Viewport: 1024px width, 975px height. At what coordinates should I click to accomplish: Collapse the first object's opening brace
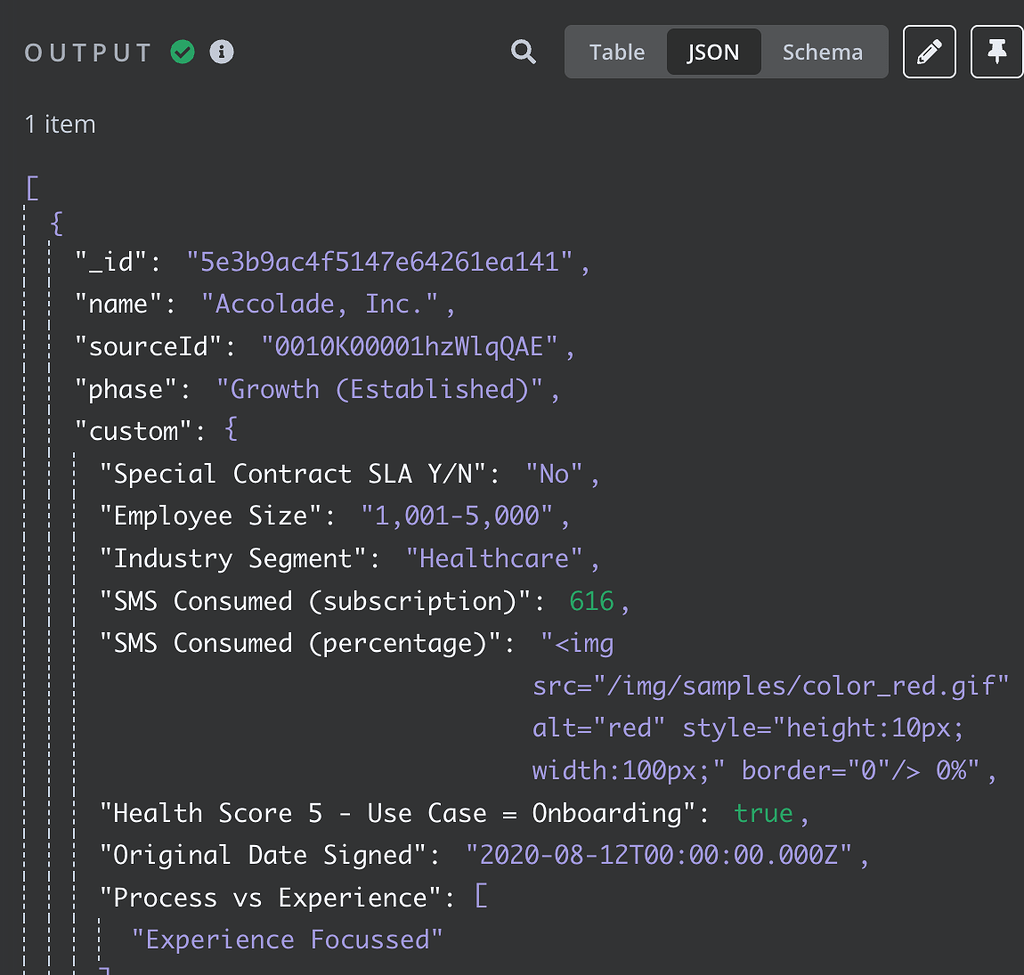tap(57, 224)
